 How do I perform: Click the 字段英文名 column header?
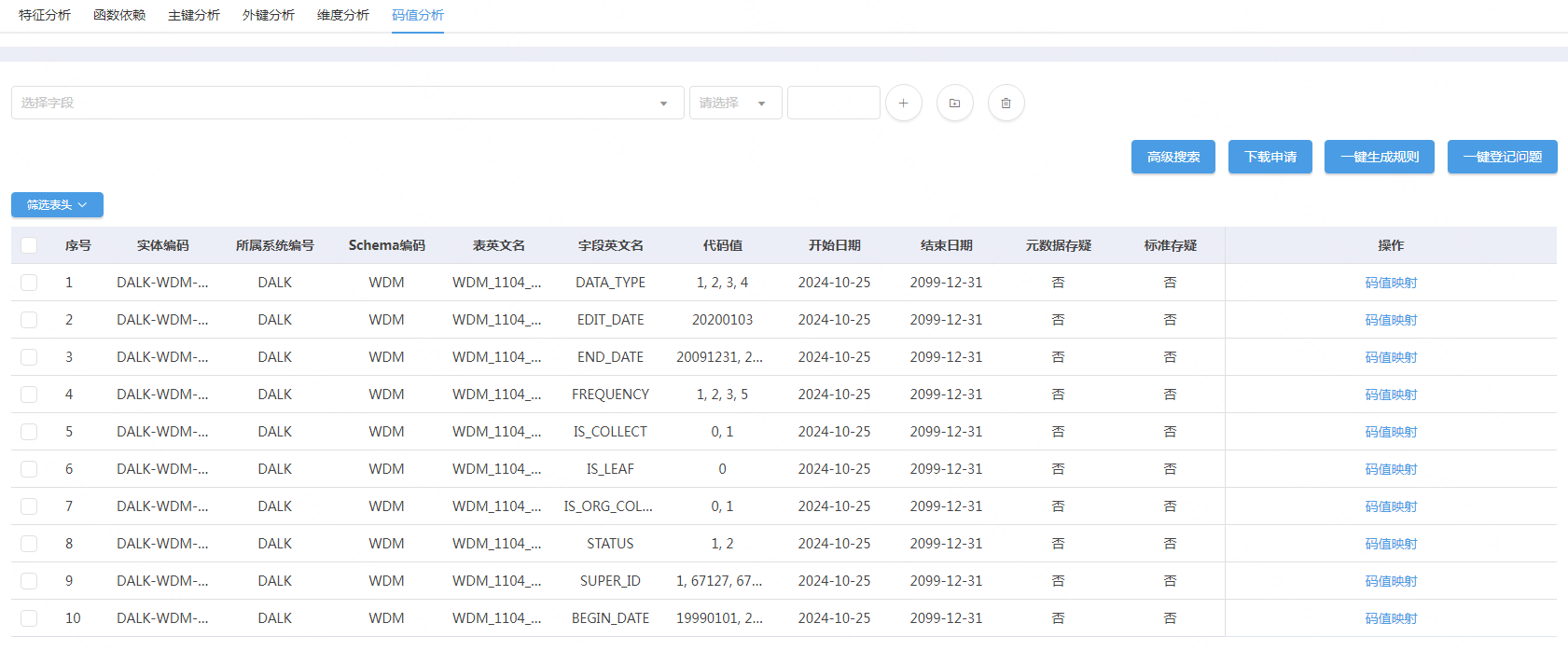click(611, 245)
